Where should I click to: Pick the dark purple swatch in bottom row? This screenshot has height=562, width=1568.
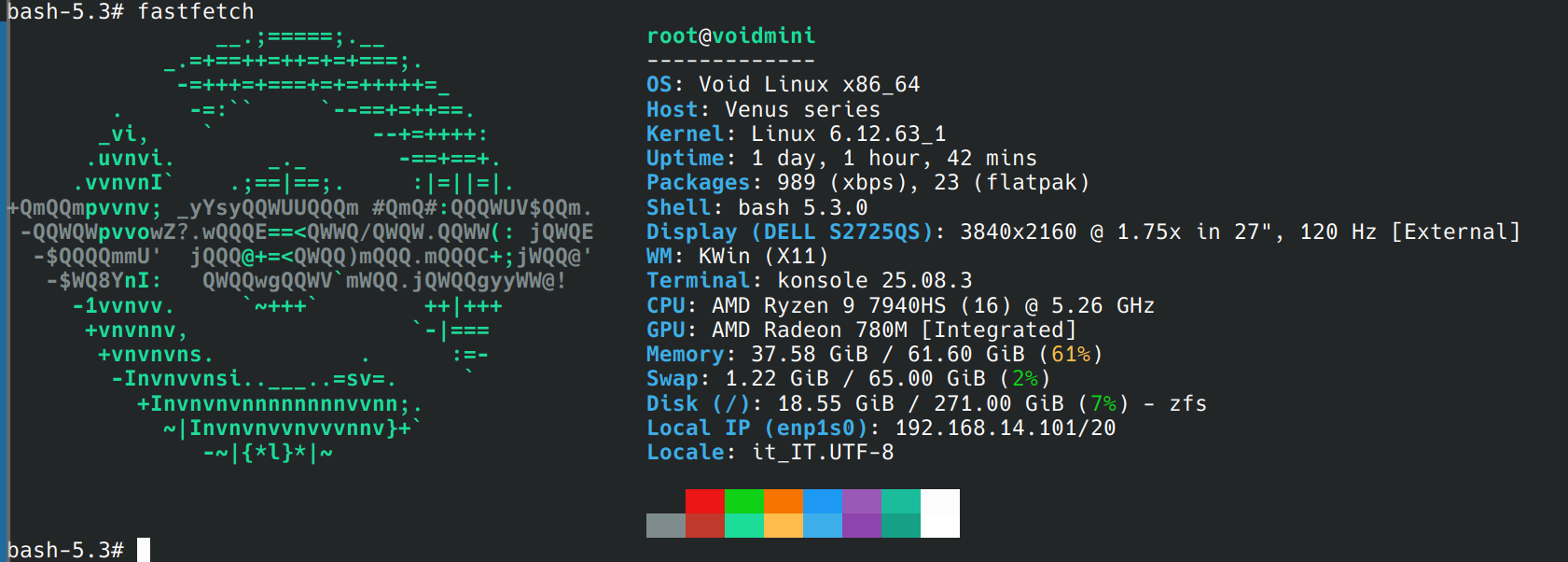click(861, 526)
